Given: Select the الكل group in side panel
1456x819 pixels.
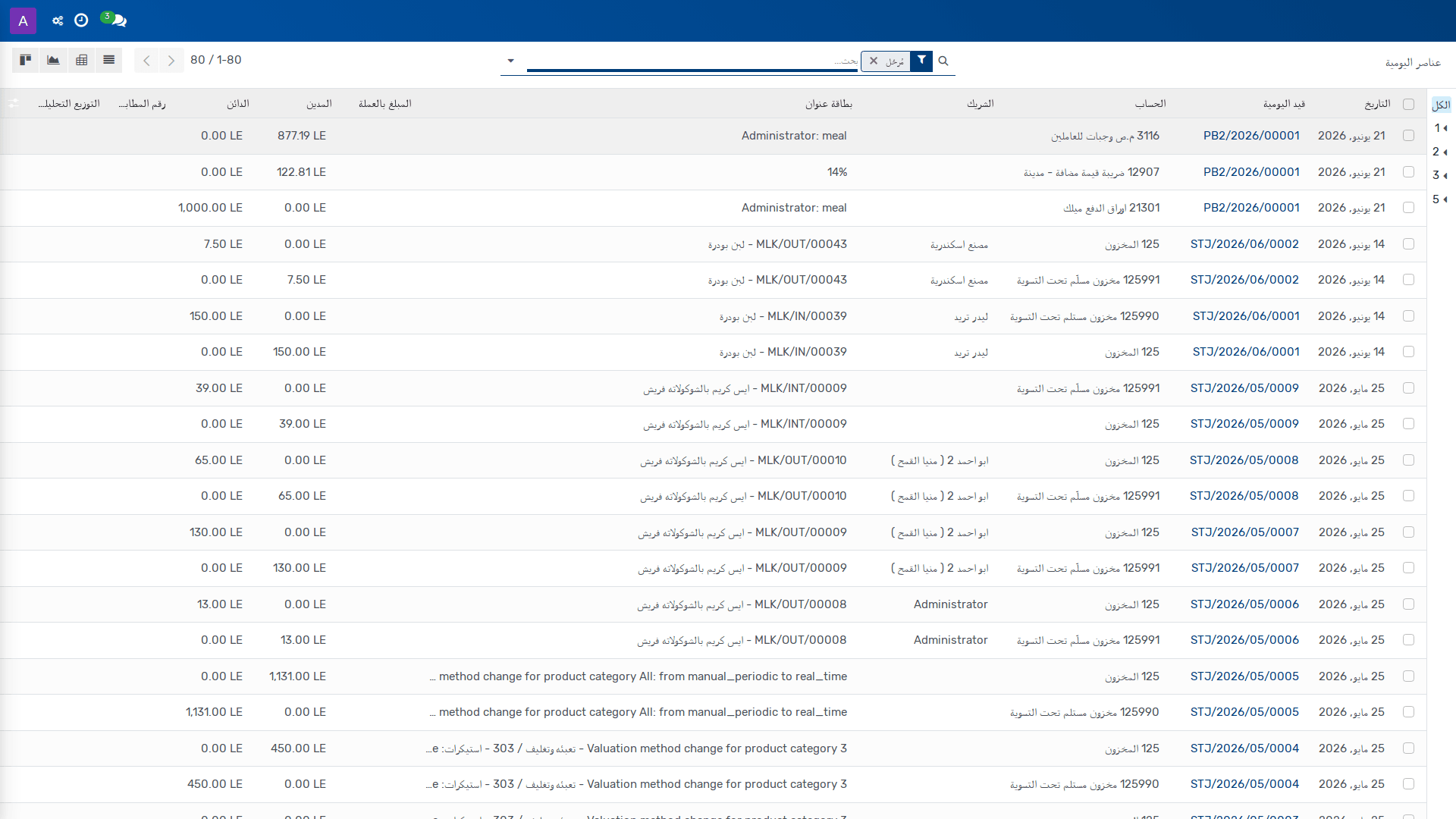Looking at the screenshot, I should pos(1441,105).
